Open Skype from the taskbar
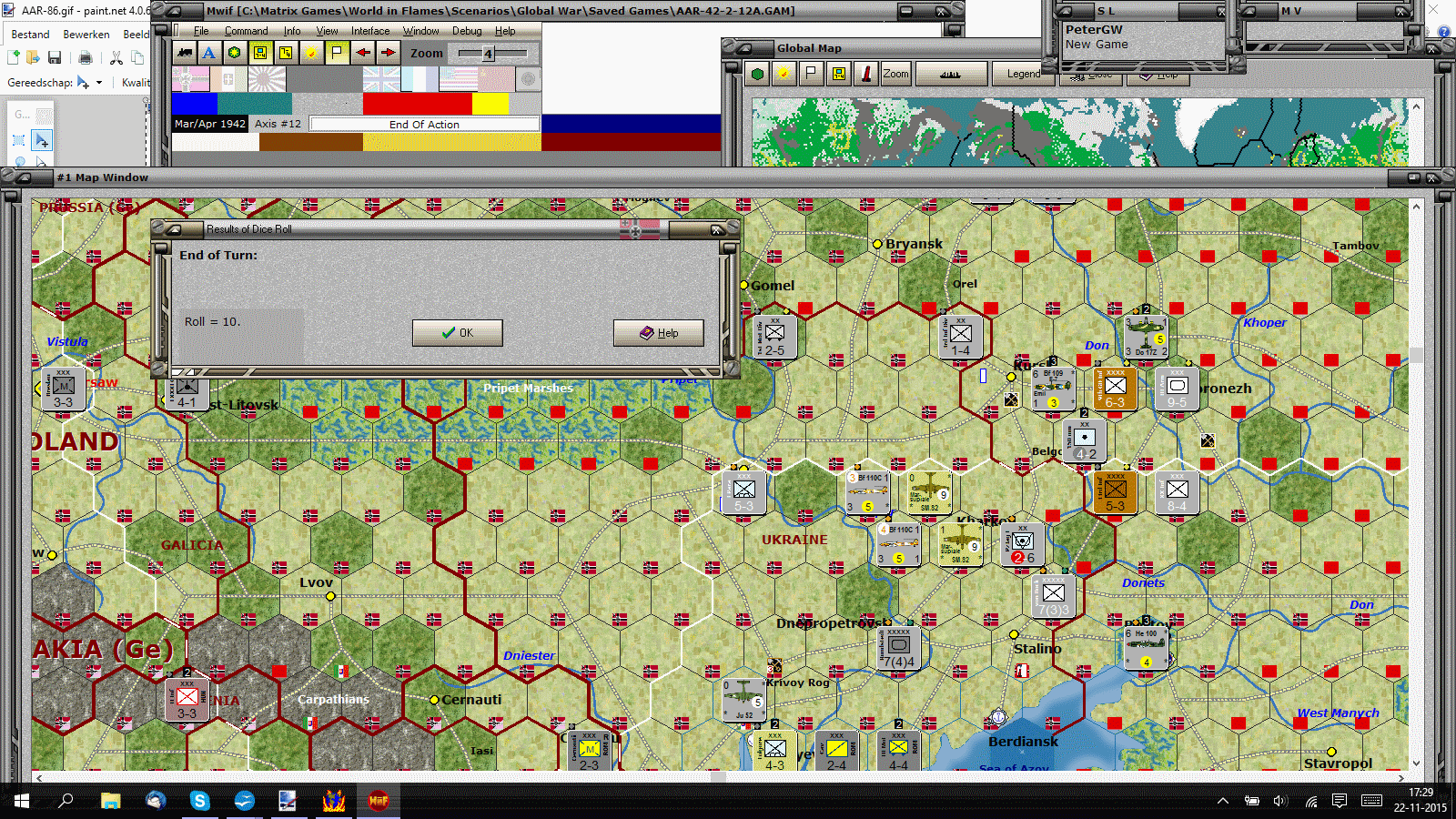This screenshot has height=819, width=1456. 200,801
